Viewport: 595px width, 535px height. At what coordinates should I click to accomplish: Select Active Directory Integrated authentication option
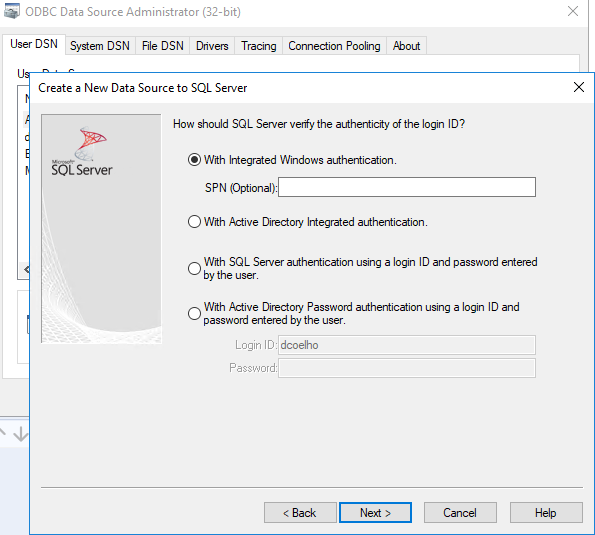tap(194, 222)
